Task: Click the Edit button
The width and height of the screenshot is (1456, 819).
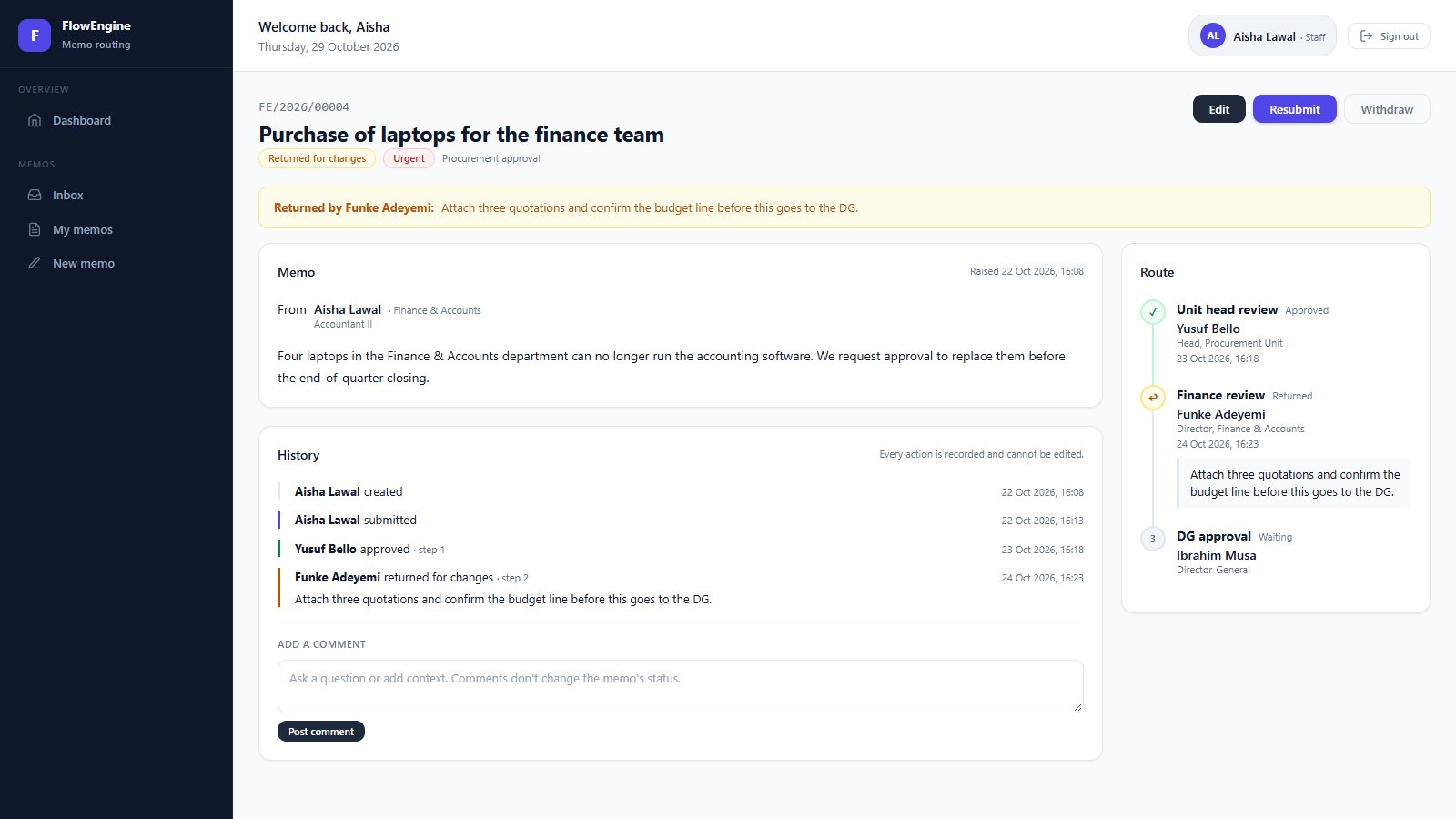Action: point(1219,109)
